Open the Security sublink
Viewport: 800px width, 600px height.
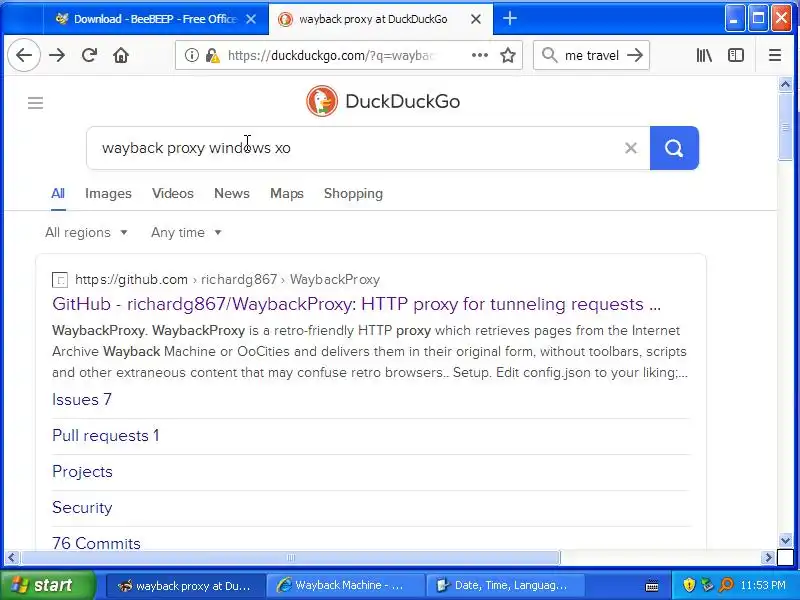click(82, 508)
